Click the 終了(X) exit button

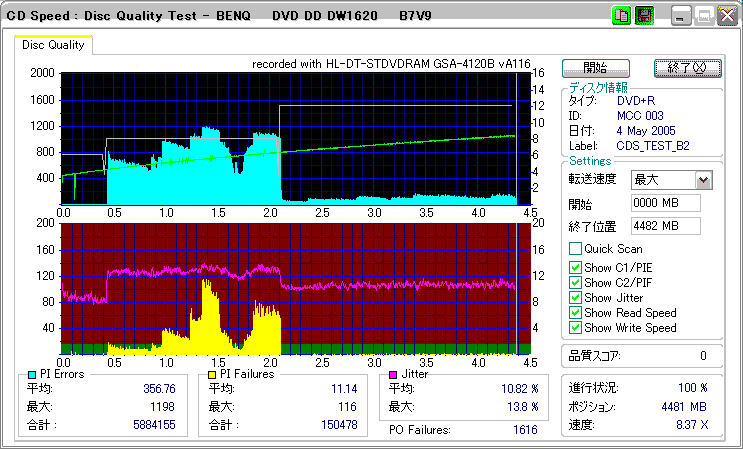688,68
